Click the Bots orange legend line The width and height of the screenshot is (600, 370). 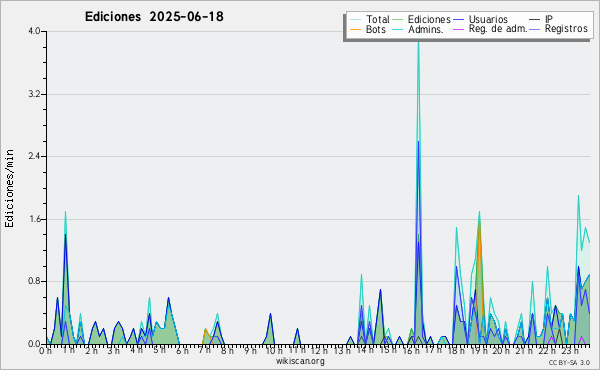[x=356, y=29]
